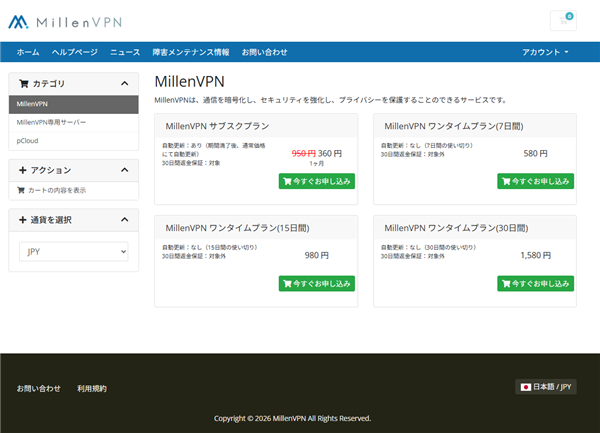Image resolution: width=600 pixels, height=433 pixels.
Task: Click the ワンタイムプラン(7日間) title
Action: pyautogui.click(x=454, y=126)
